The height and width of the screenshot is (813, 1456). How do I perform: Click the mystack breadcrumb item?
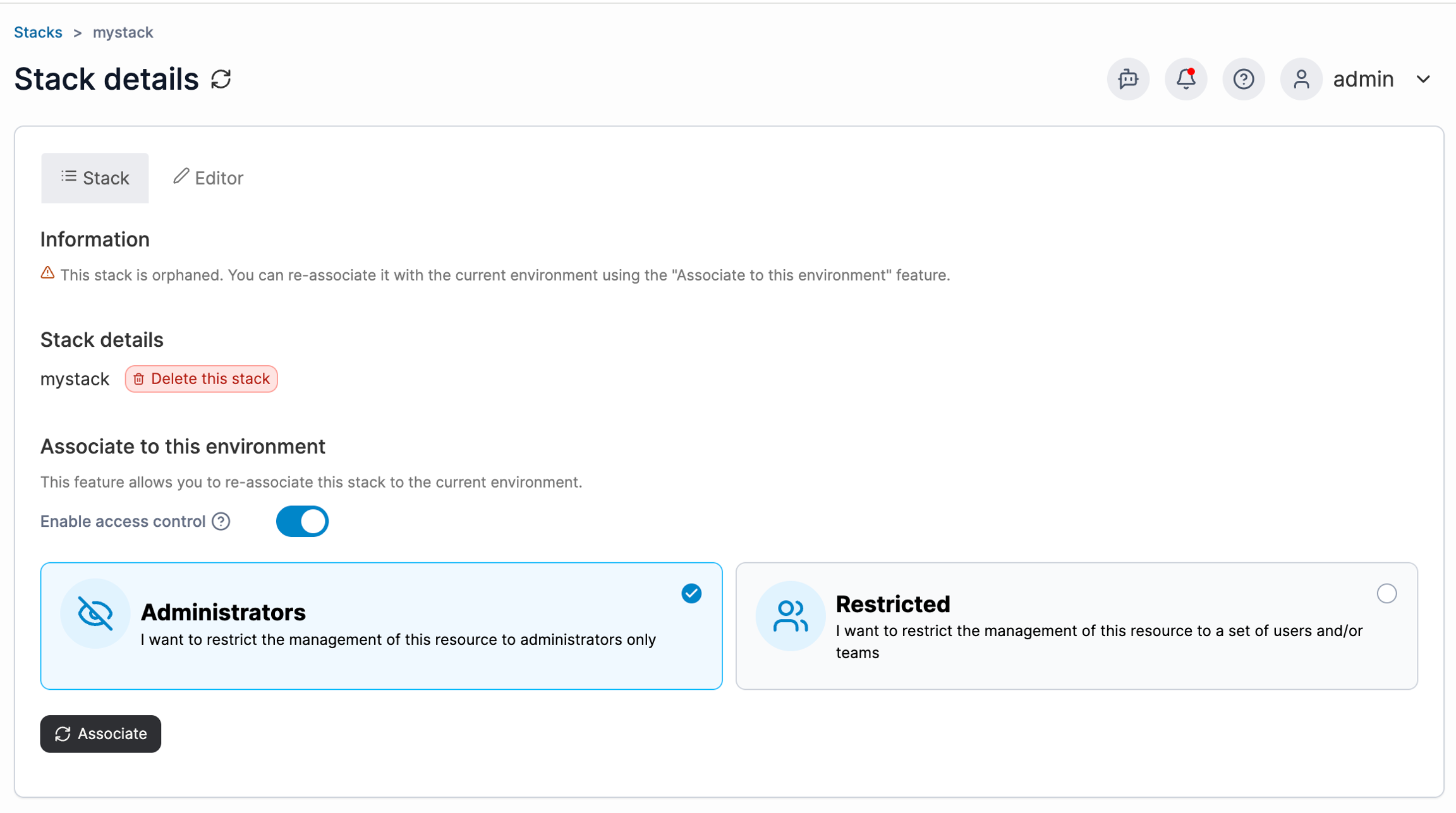point(123,32)
